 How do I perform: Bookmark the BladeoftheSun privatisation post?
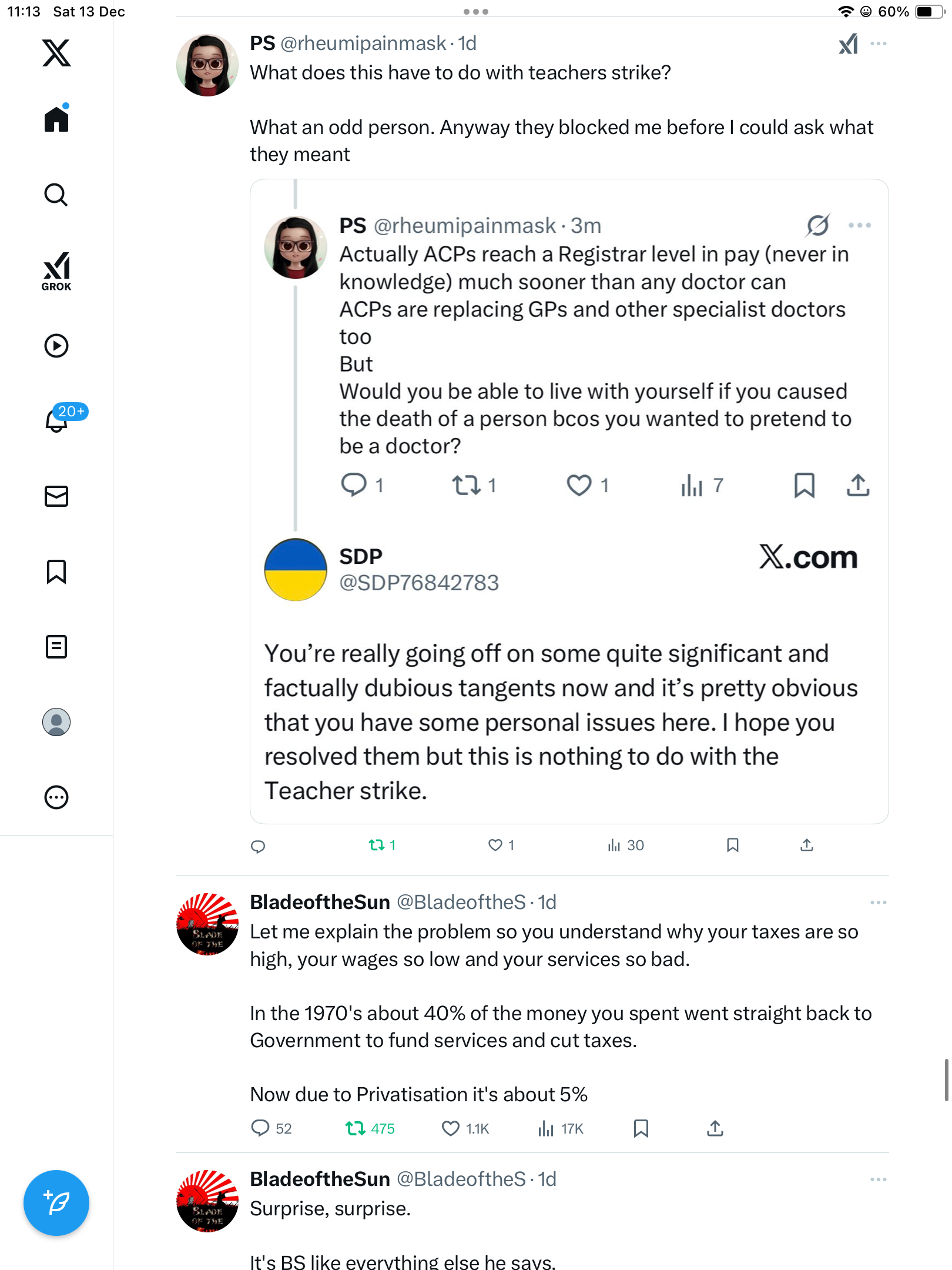[641, 1128]
